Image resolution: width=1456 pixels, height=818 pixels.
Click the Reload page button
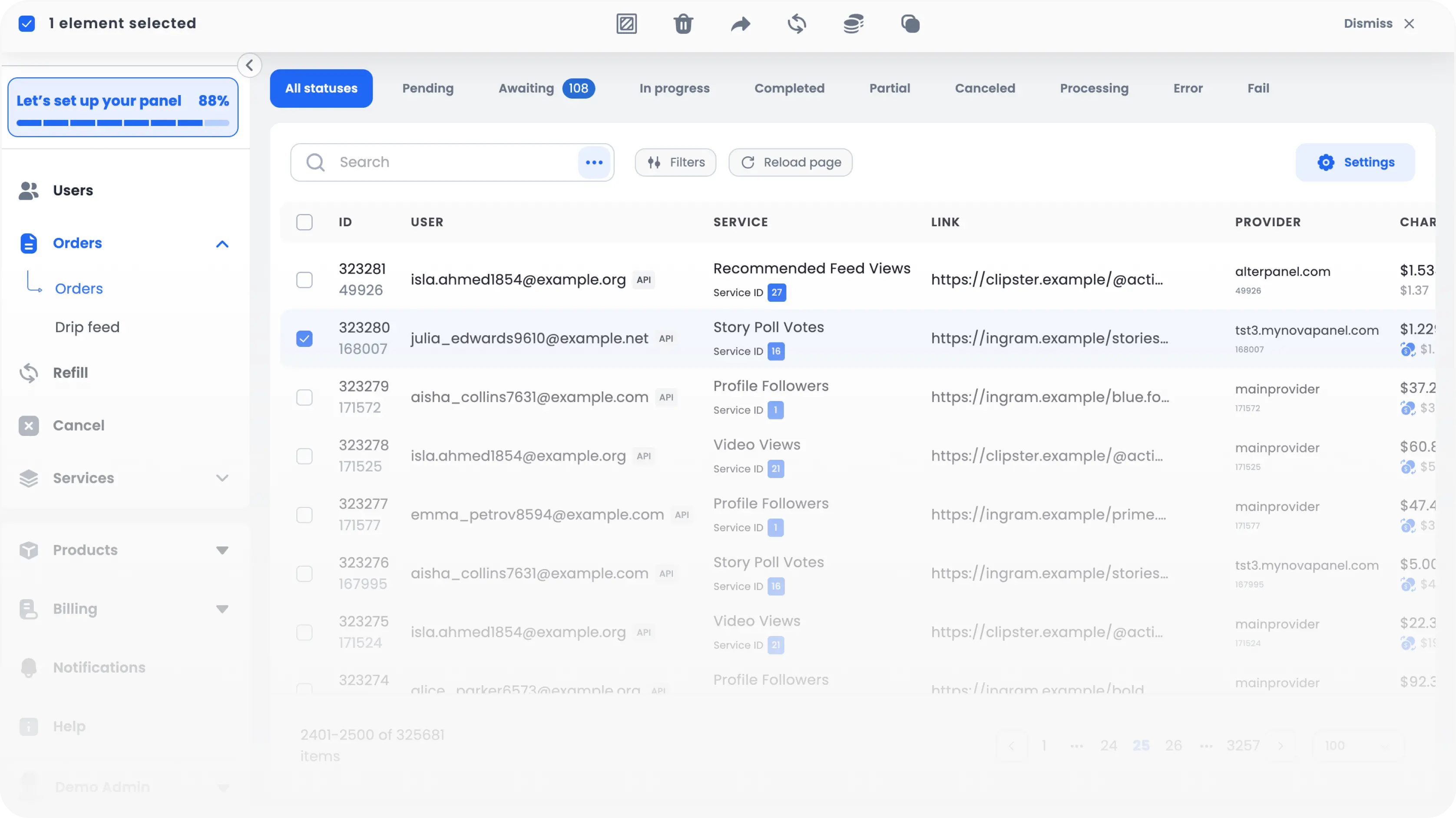click(790, 163)
